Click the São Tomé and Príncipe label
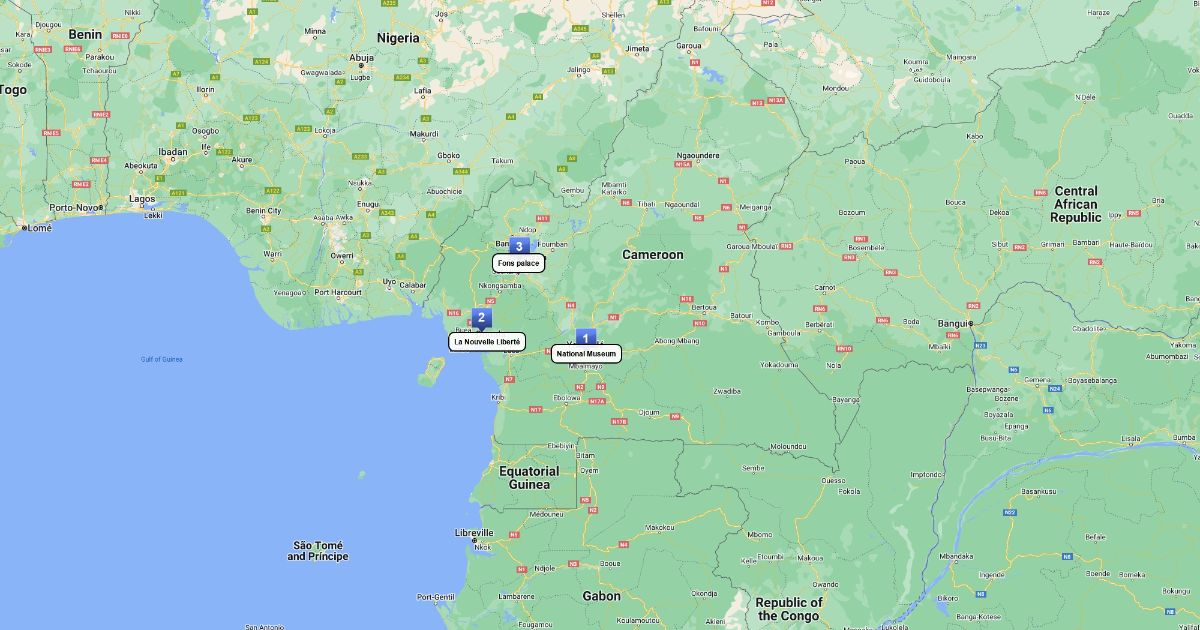Image resolution: width=1200 pixels, height=630 pixels. [x=318, y=551]
